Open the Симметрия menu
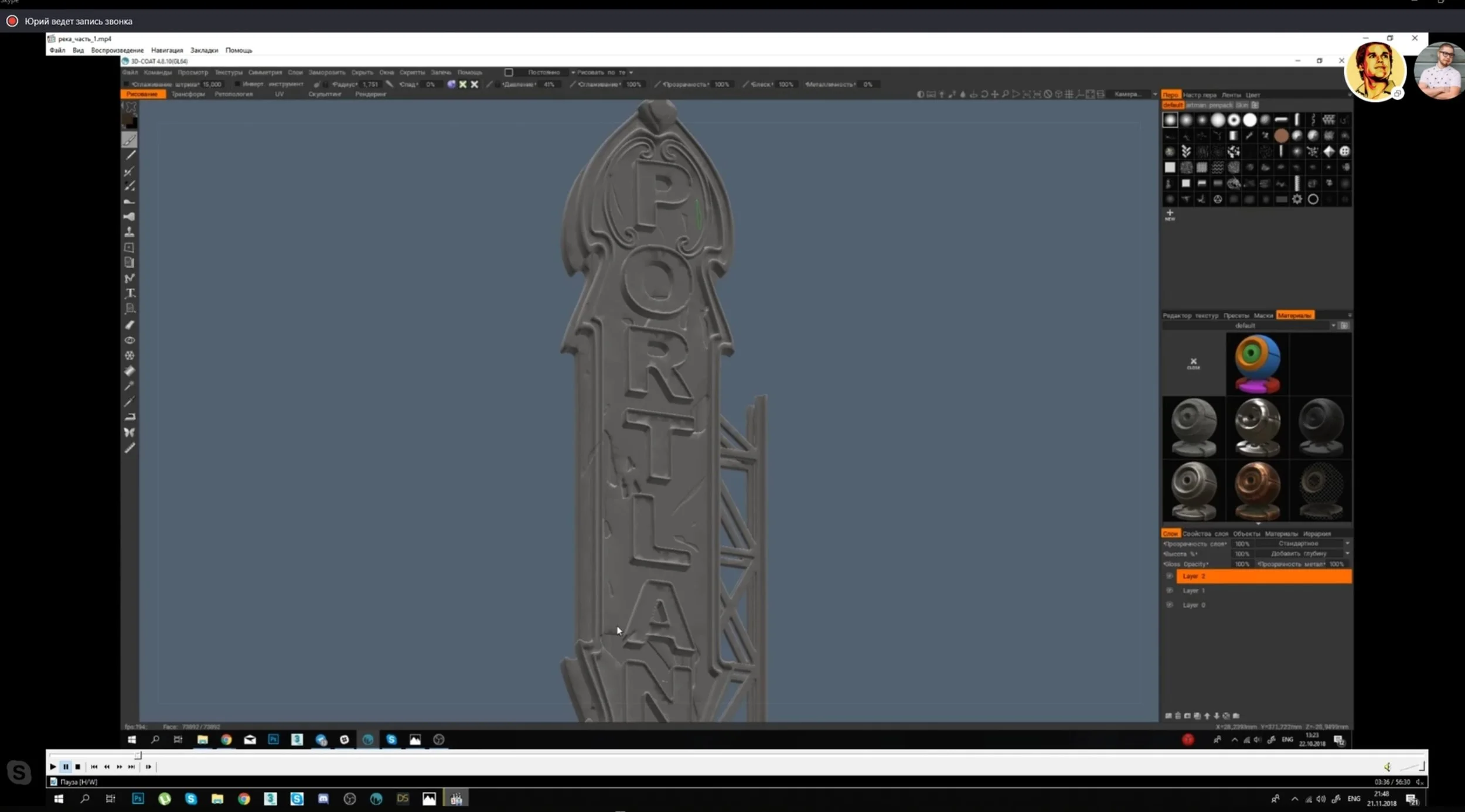Image resolution: width=1465 pixels, height=812 pixels. (265, 72)
